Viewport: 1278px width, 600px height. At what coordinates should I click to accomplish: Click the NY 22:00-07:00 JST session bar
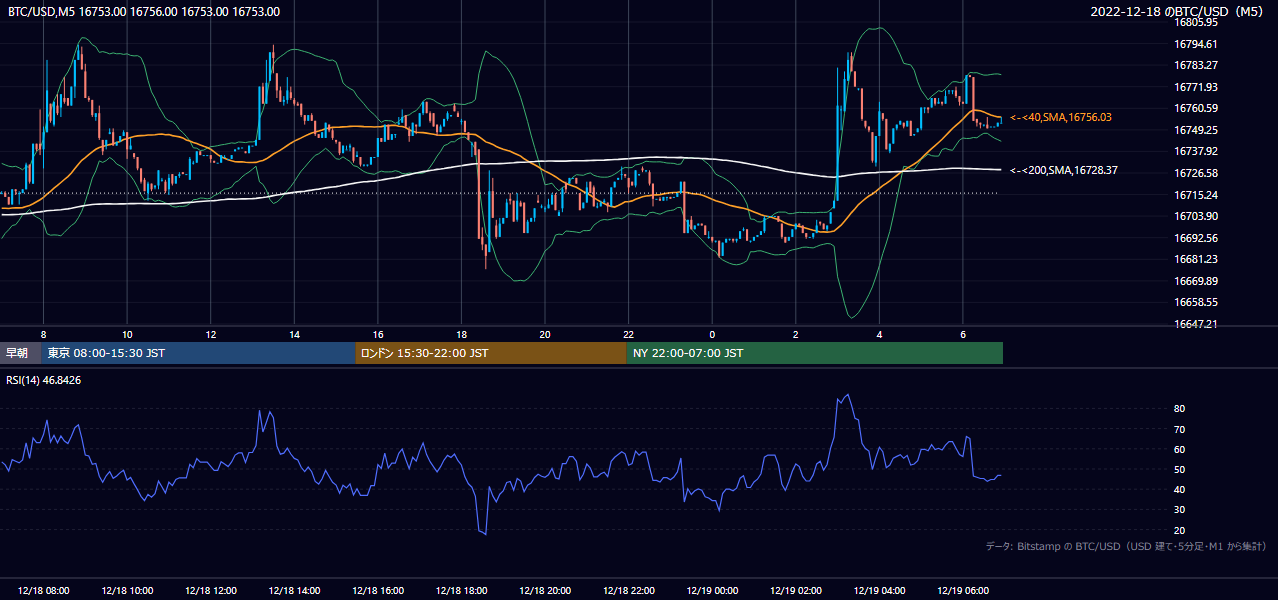pyautogui.click(x=815, y=353)
